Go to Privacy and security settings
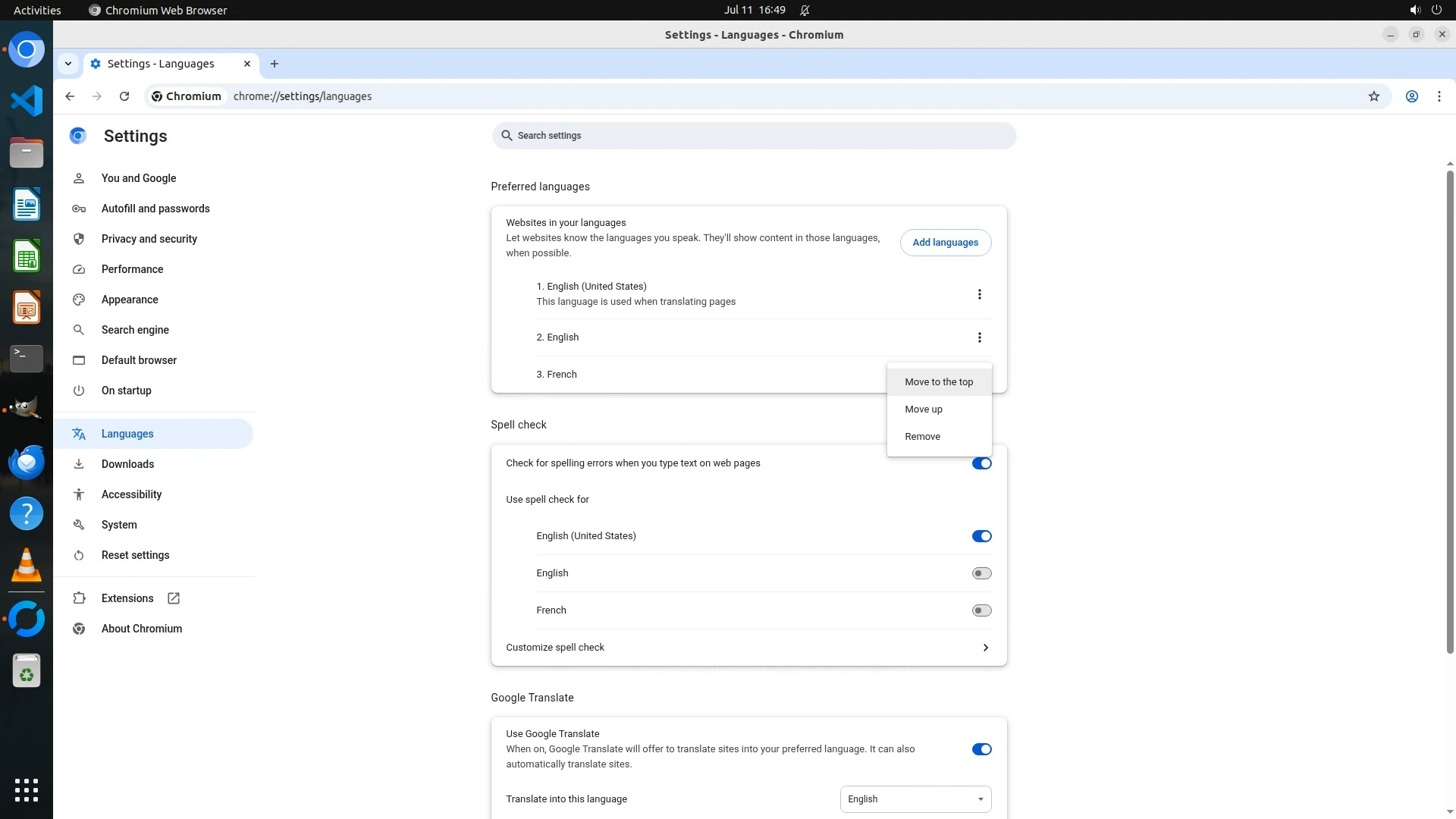 [149, 239]
